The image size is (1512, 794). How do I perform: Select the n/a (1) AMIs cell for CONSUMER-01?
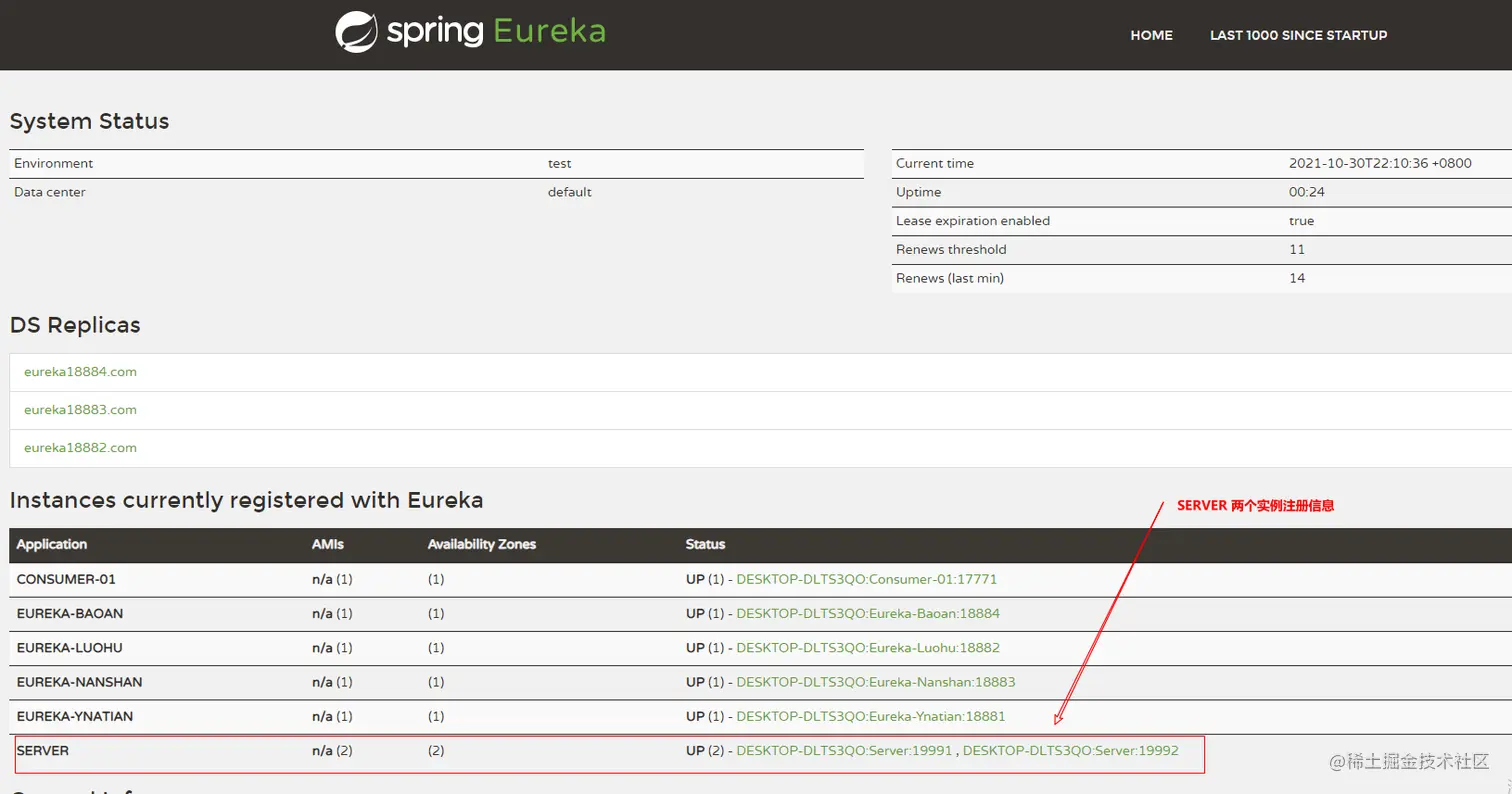point(332,579)
